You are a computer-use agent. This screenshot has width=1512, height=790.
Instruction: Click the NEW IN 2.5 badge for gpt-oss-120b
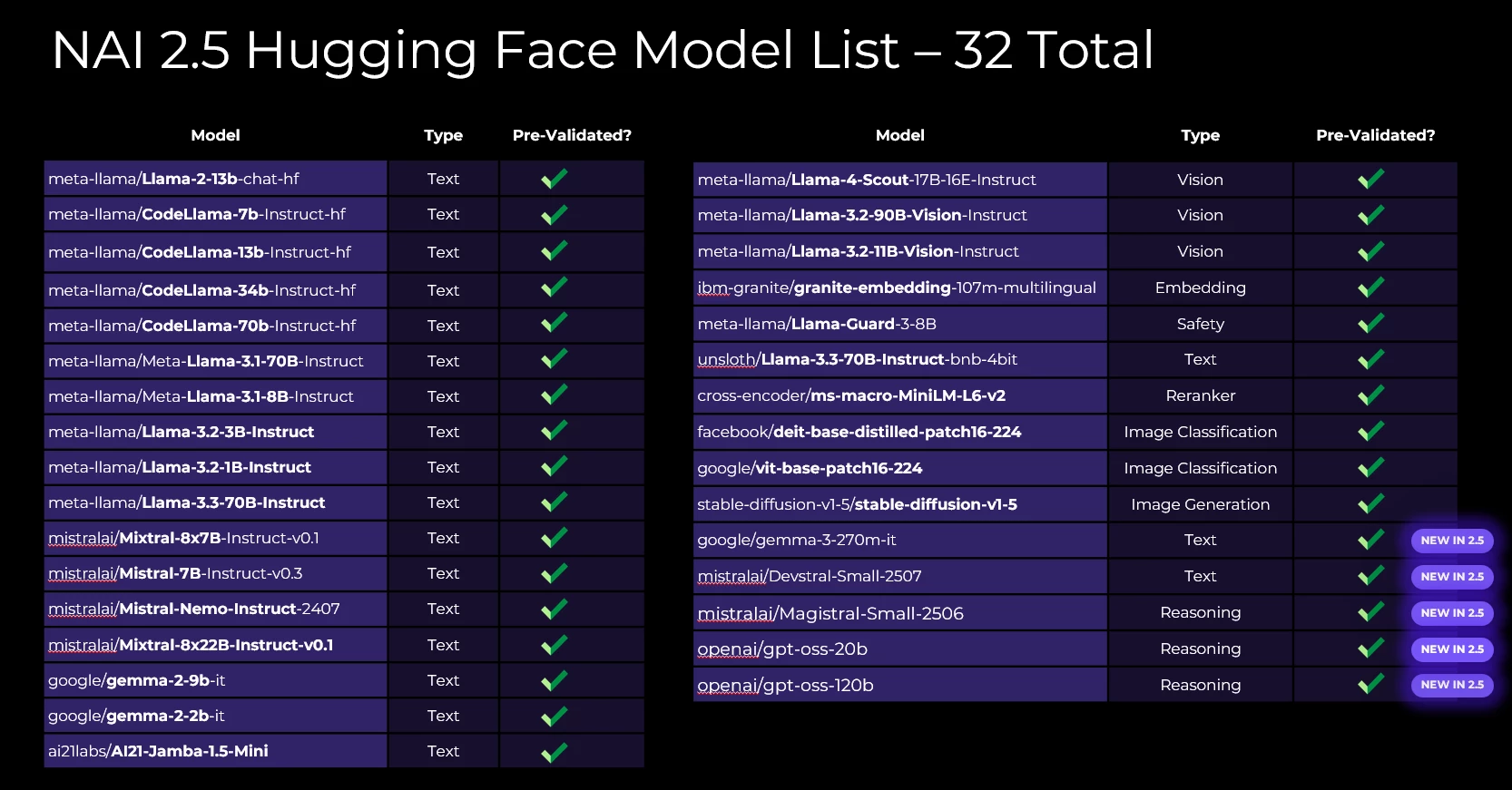click(1452, 685)
